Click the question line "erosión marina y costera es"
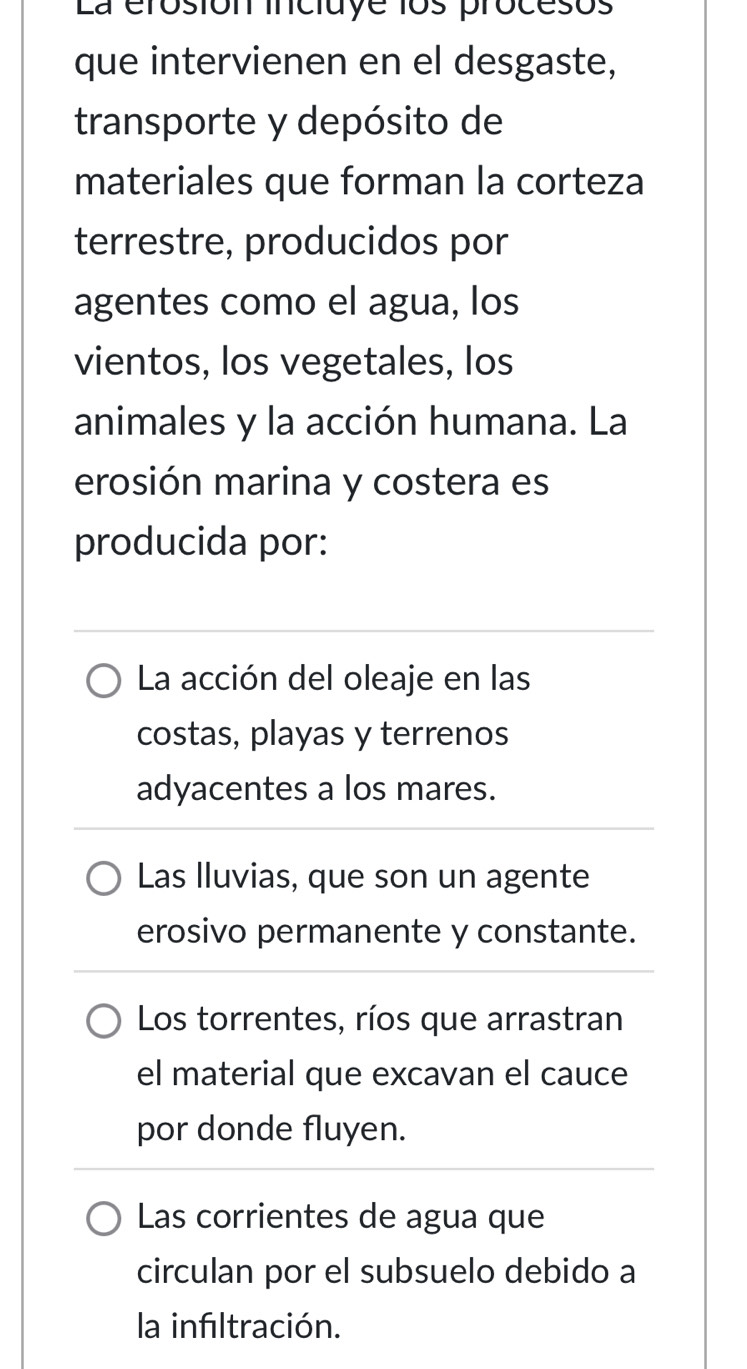 point(312,482)
